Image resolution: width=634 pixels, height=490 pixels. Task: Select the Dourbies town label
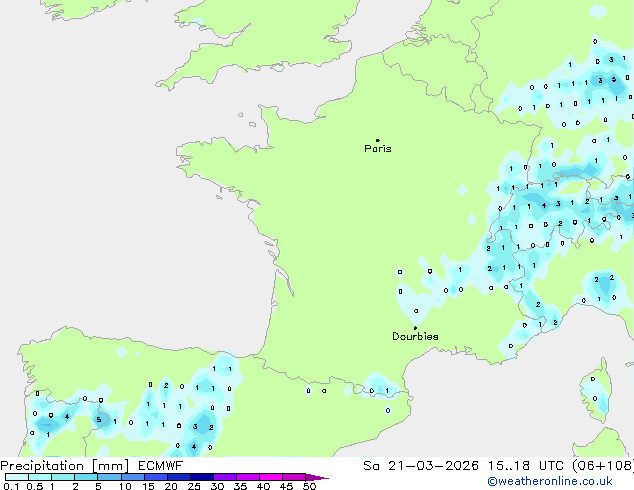point(415,337)
